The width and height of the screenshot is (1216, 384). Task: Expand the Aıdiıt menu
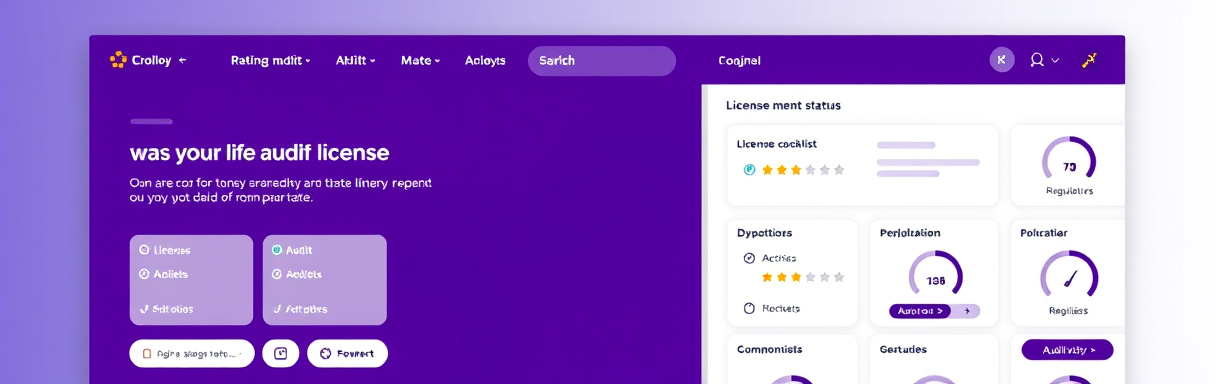pyautogui.click(x=355, y=61)
